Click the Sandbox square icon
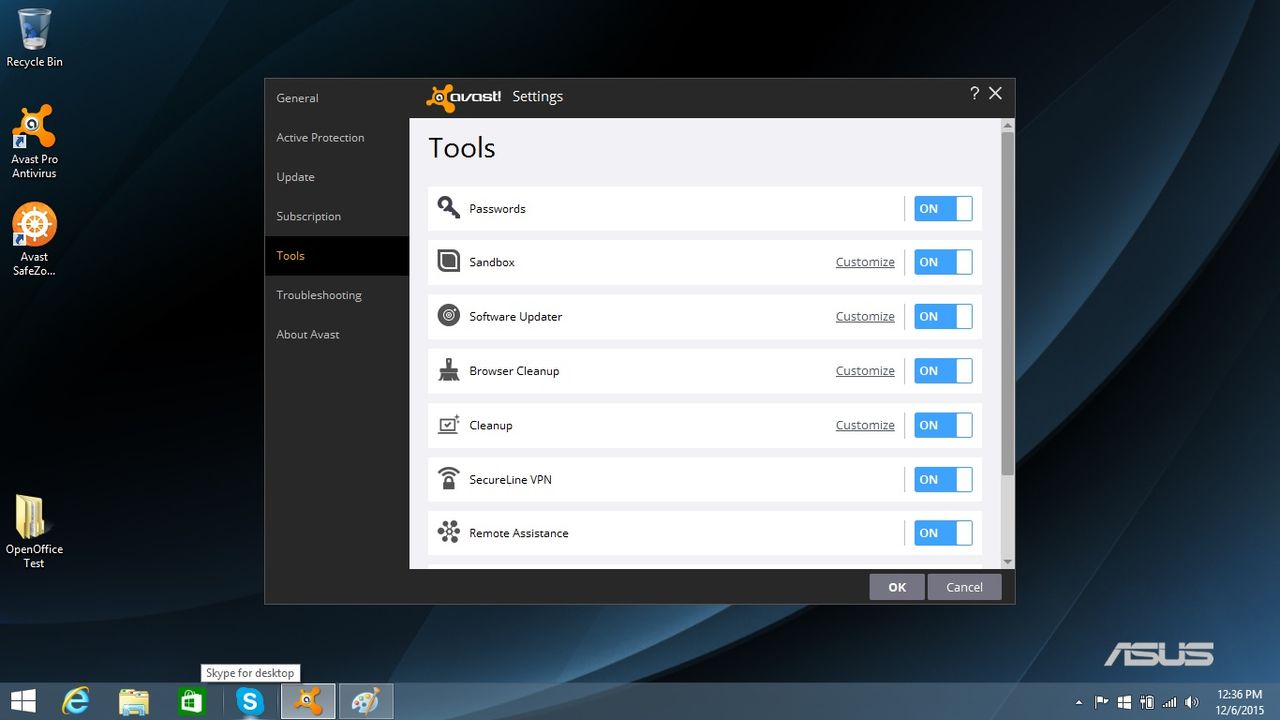Viewport: 1280px width, 720px height. point(448,262)
